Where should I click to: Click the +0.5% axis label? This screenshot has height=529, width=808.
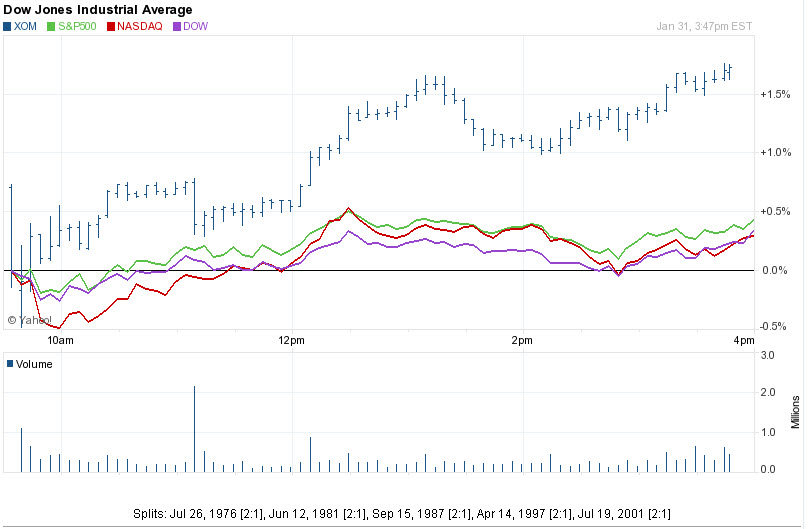[x=776, y=211]
